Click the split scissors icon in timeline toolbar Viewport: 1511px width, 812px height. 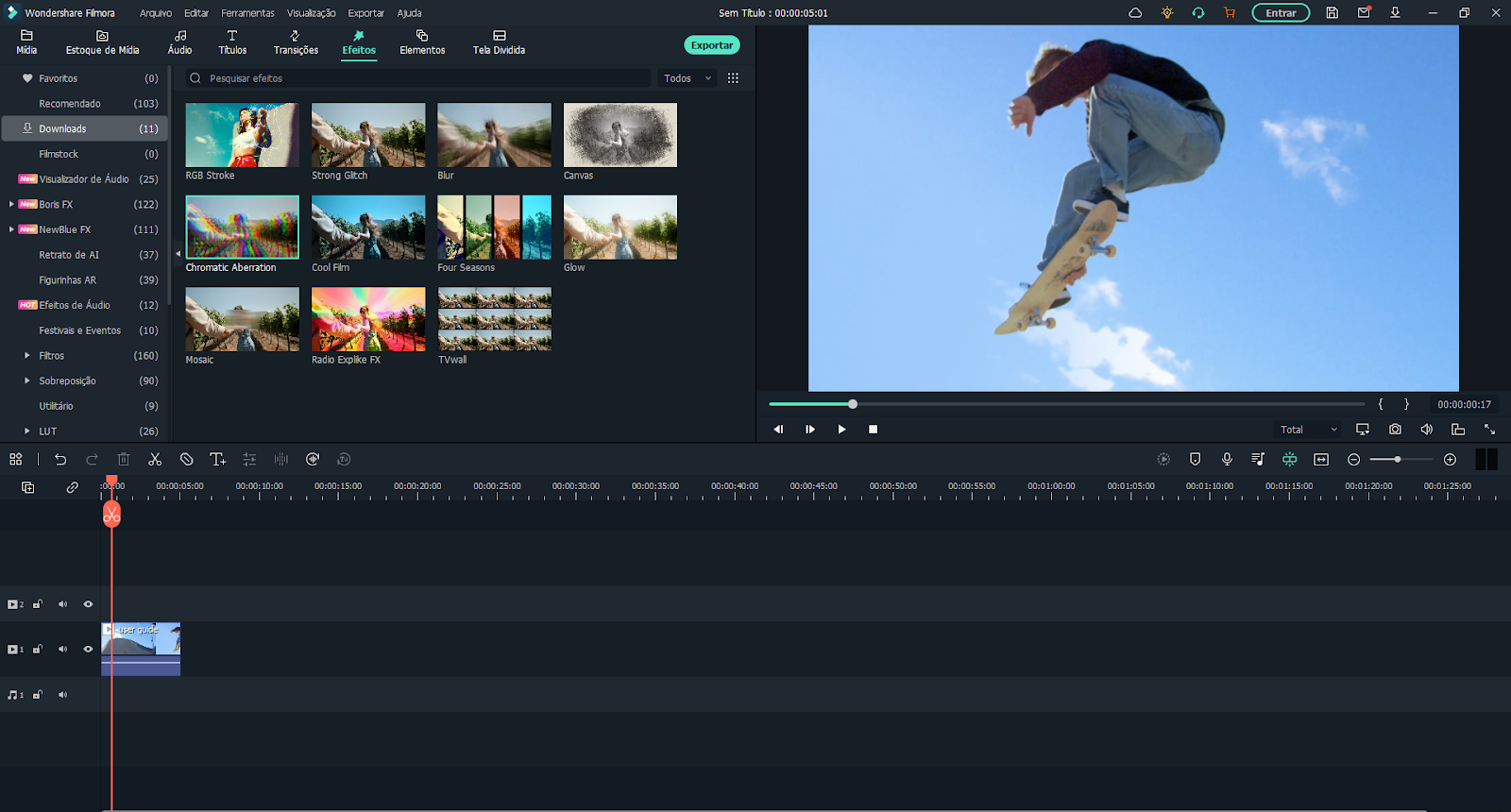(155, 460)
